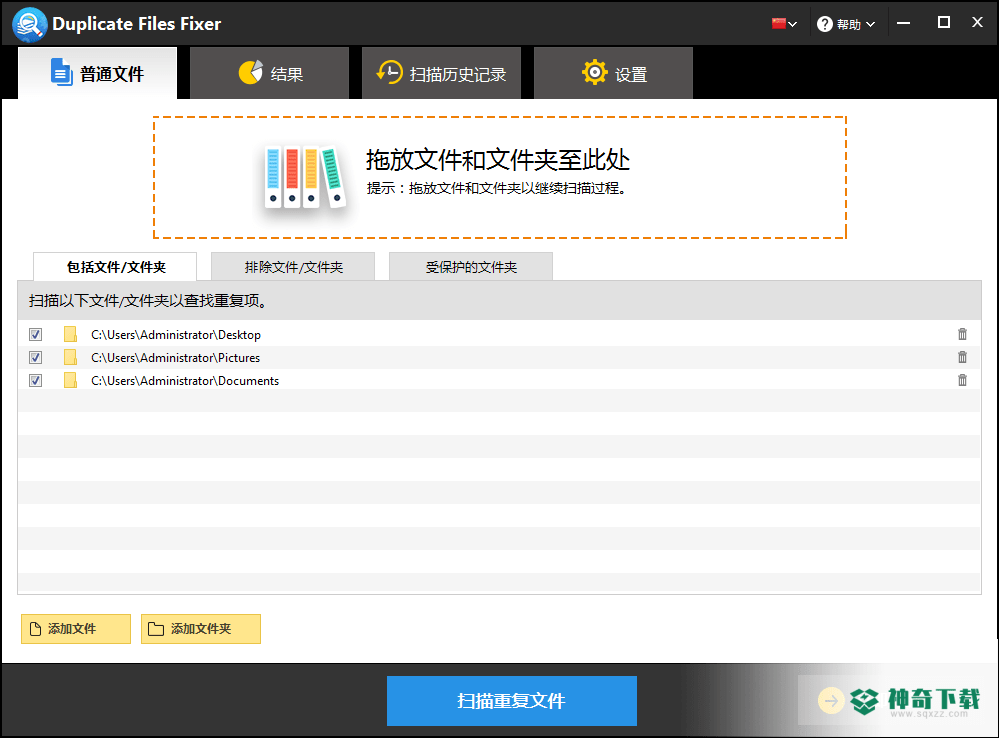This screenshot has width=999, height=738.
Task: Click the 添加文件 add file button
Action: [x=76, y=629]
